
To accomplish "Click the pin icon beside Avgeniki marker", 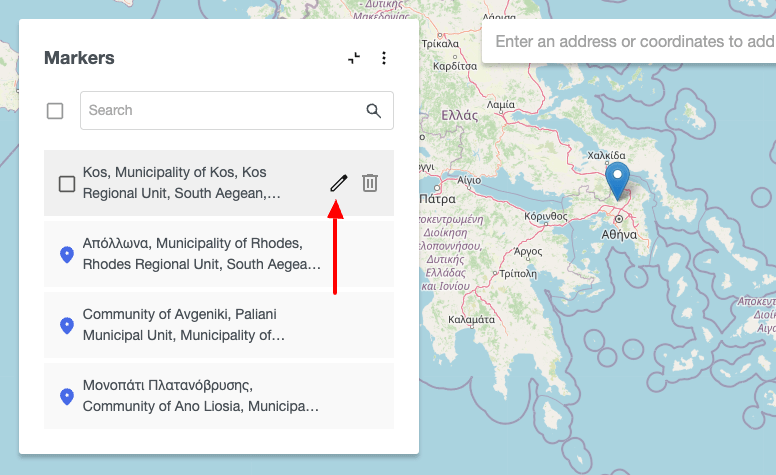I will tap(67, 326).
